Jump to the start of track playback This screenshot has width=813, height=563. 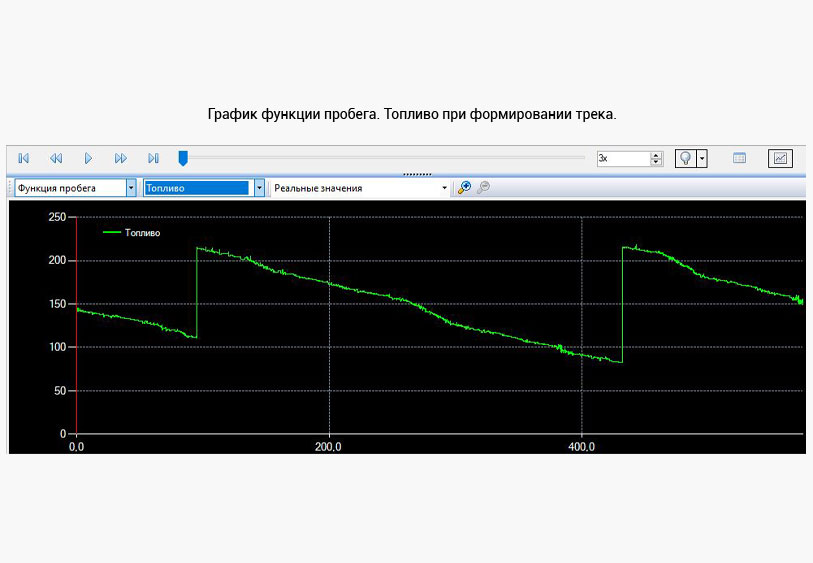[24, 158]
